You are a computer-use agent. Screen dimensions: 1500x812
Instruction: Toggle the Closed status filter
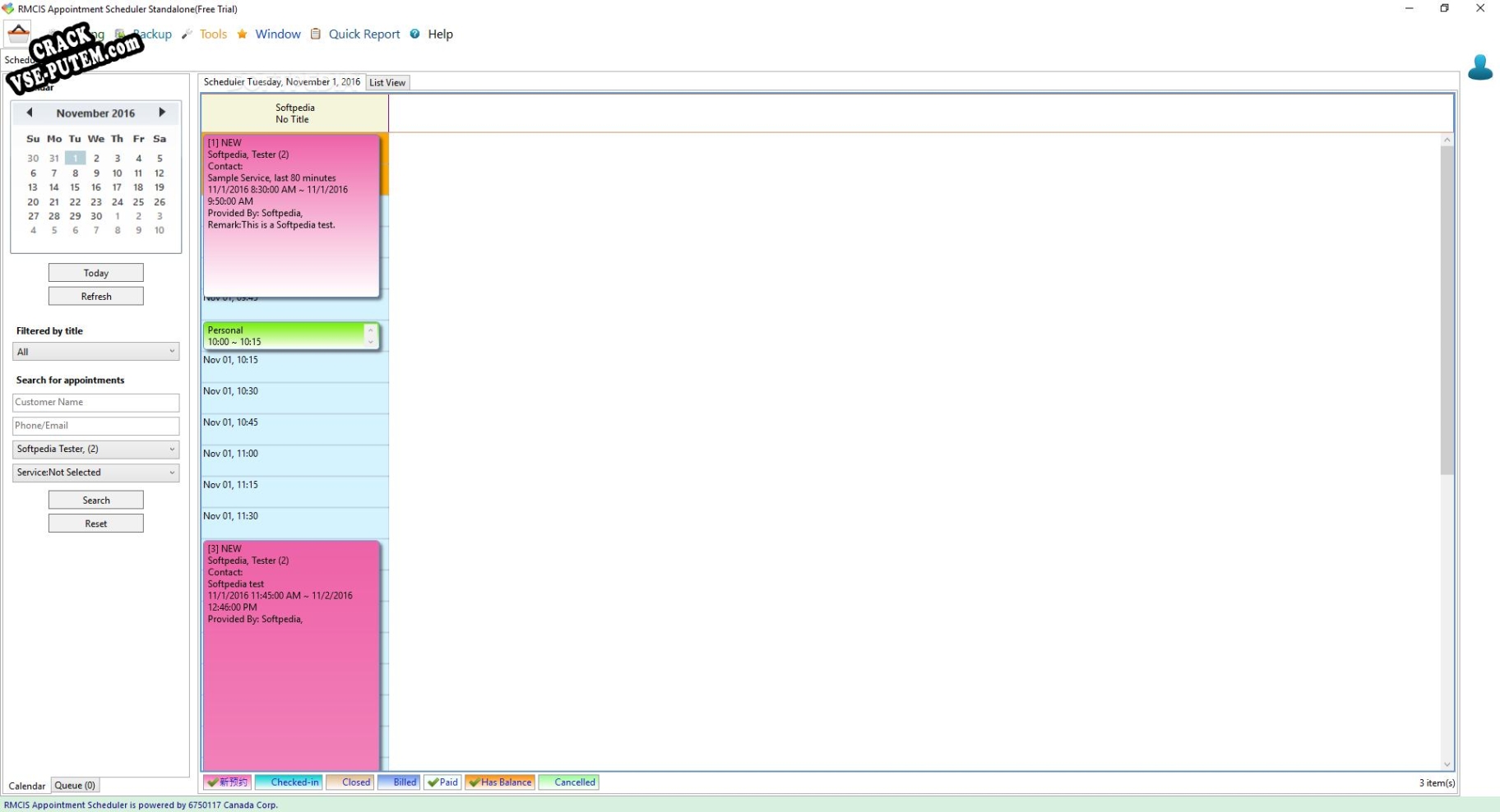[x=350, y=782]
